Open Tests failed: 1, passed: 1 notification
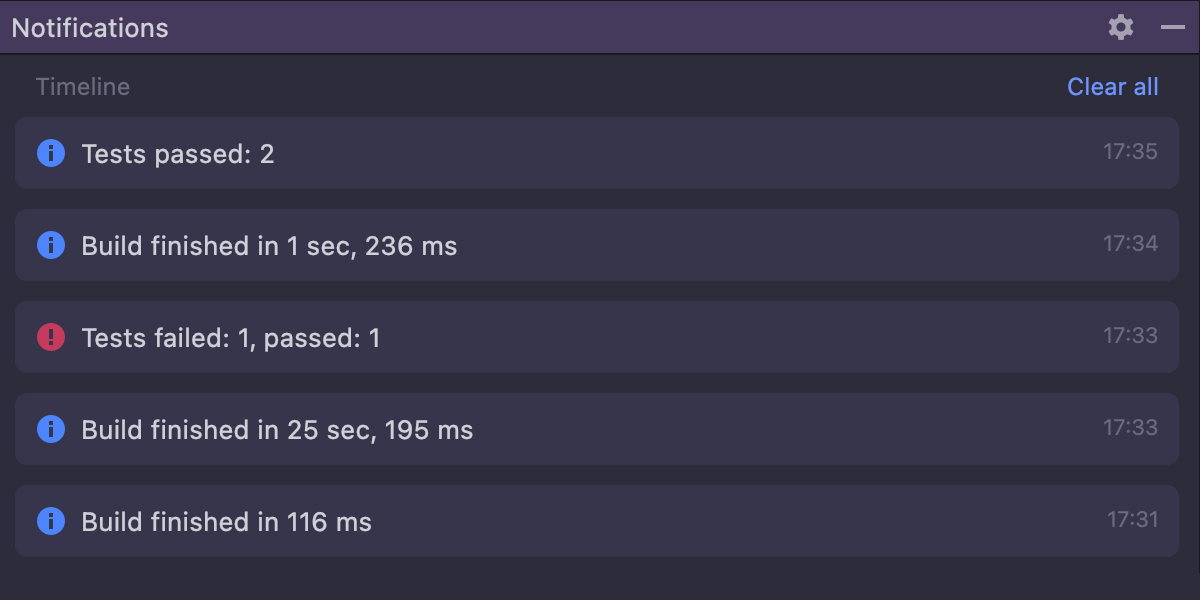 (x=231, y=338)
